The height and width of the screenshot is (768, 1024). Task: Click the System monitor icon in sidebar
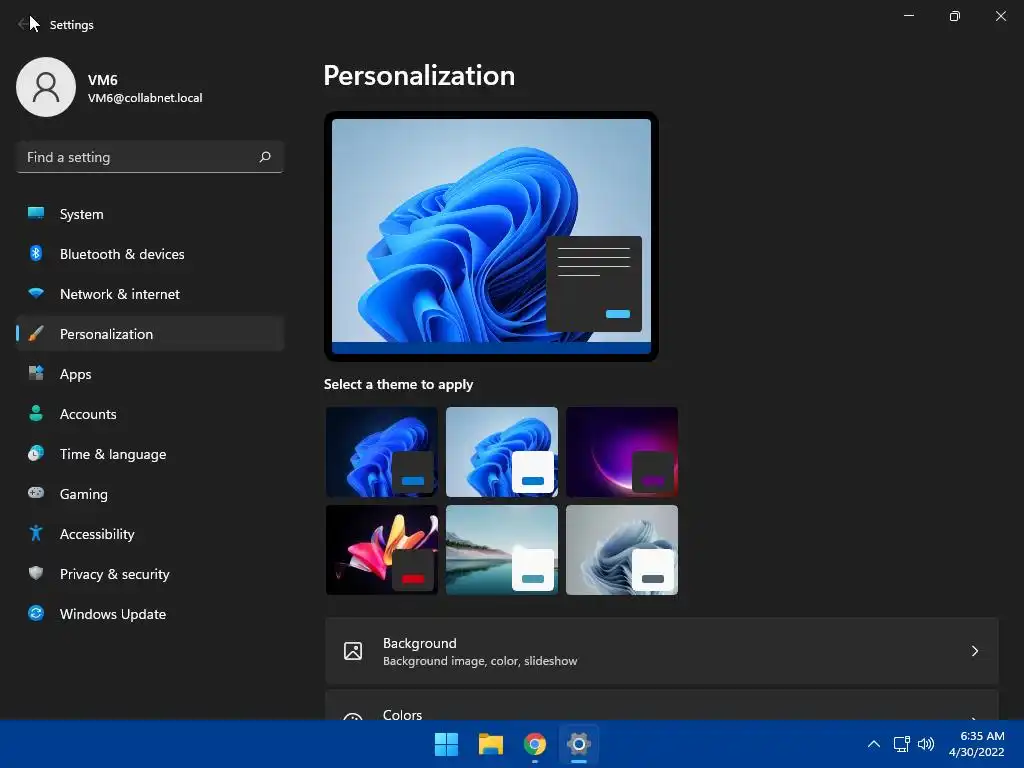click(36, 214)
